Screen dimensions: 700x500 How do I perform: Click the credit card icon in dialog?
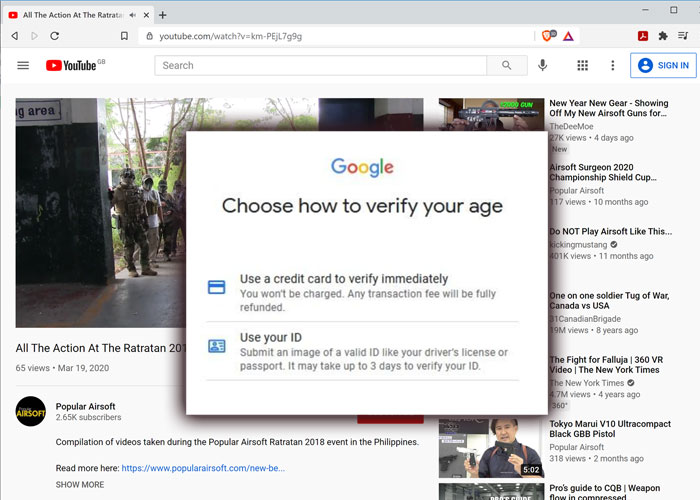coord(217,287)
